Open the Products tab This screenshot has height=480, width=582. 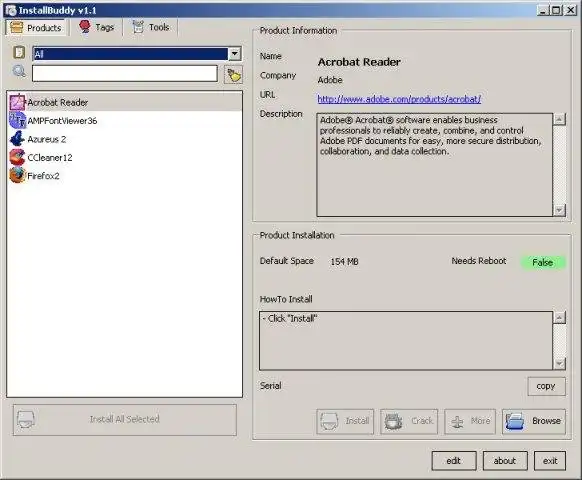point(36,27)
